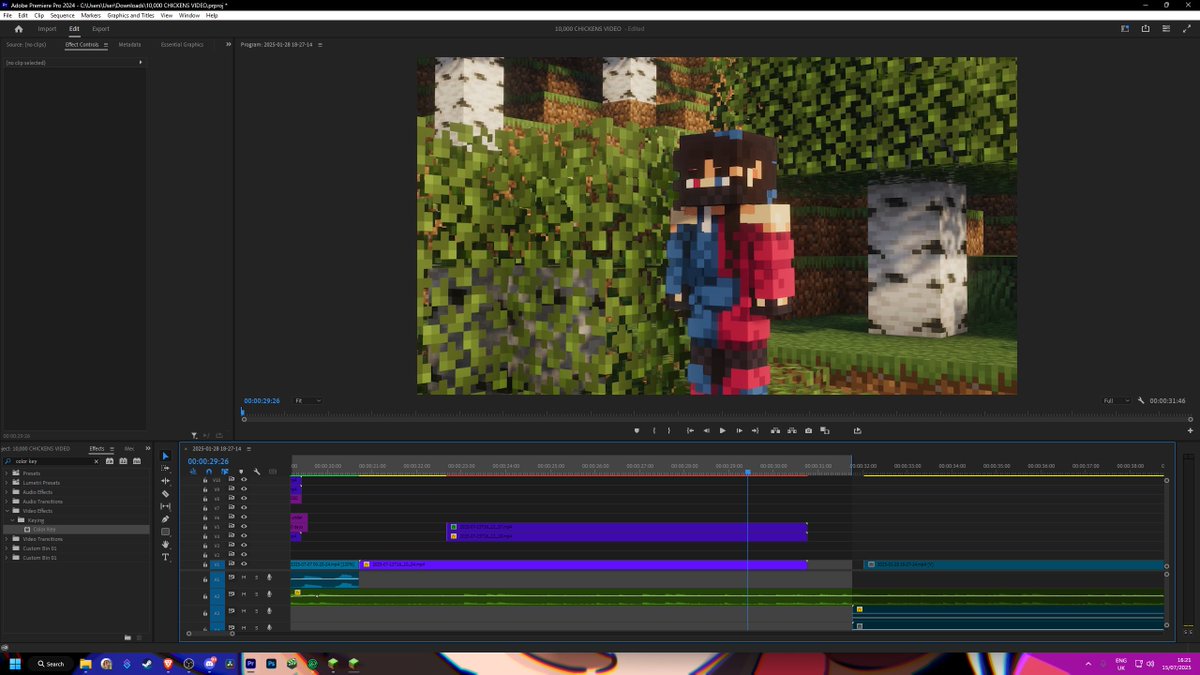Toggle Linked Selection in the timeline
The width and height of the screenshot is (1200, 675).
coord(224,471)
